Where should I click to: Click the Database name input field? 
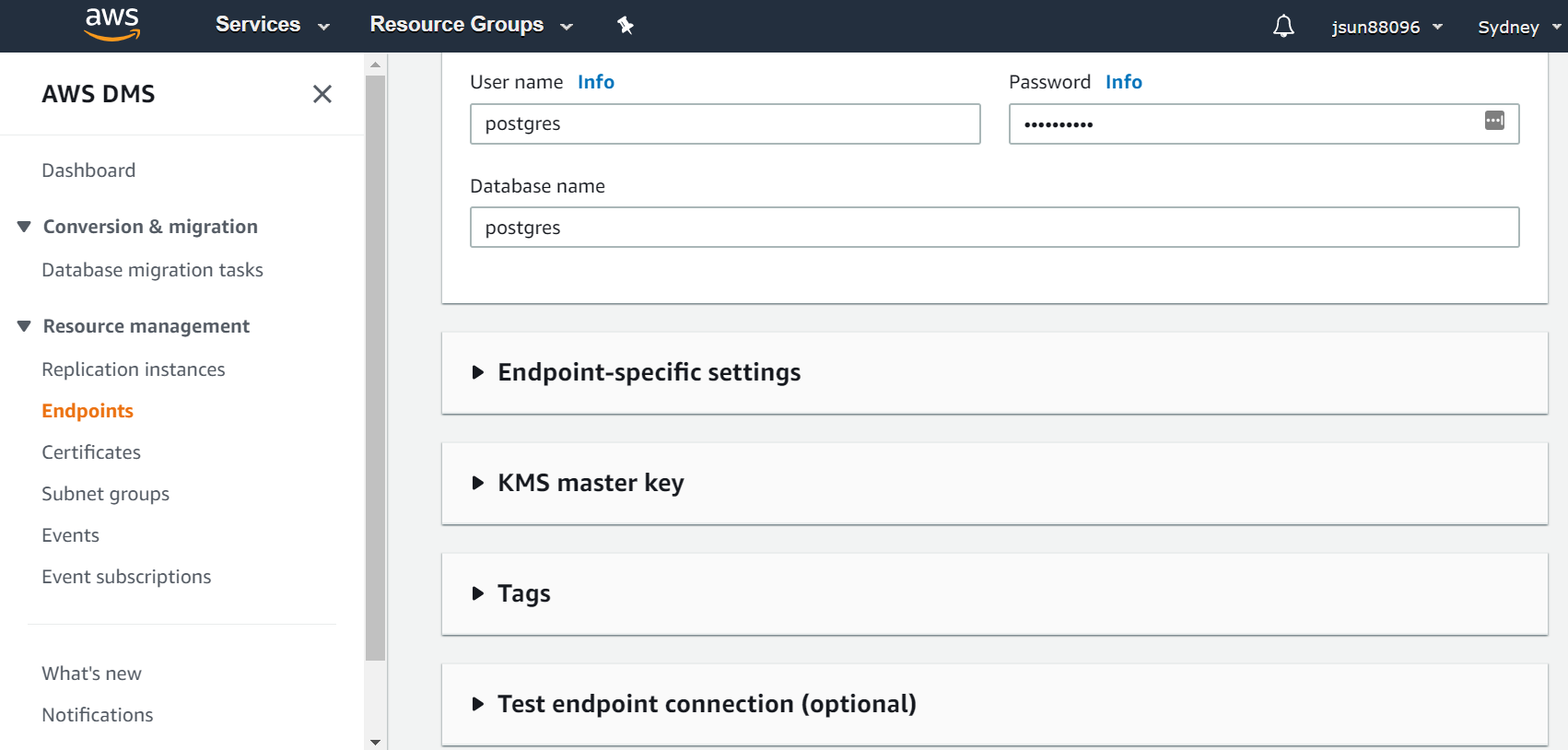(994, 228)
